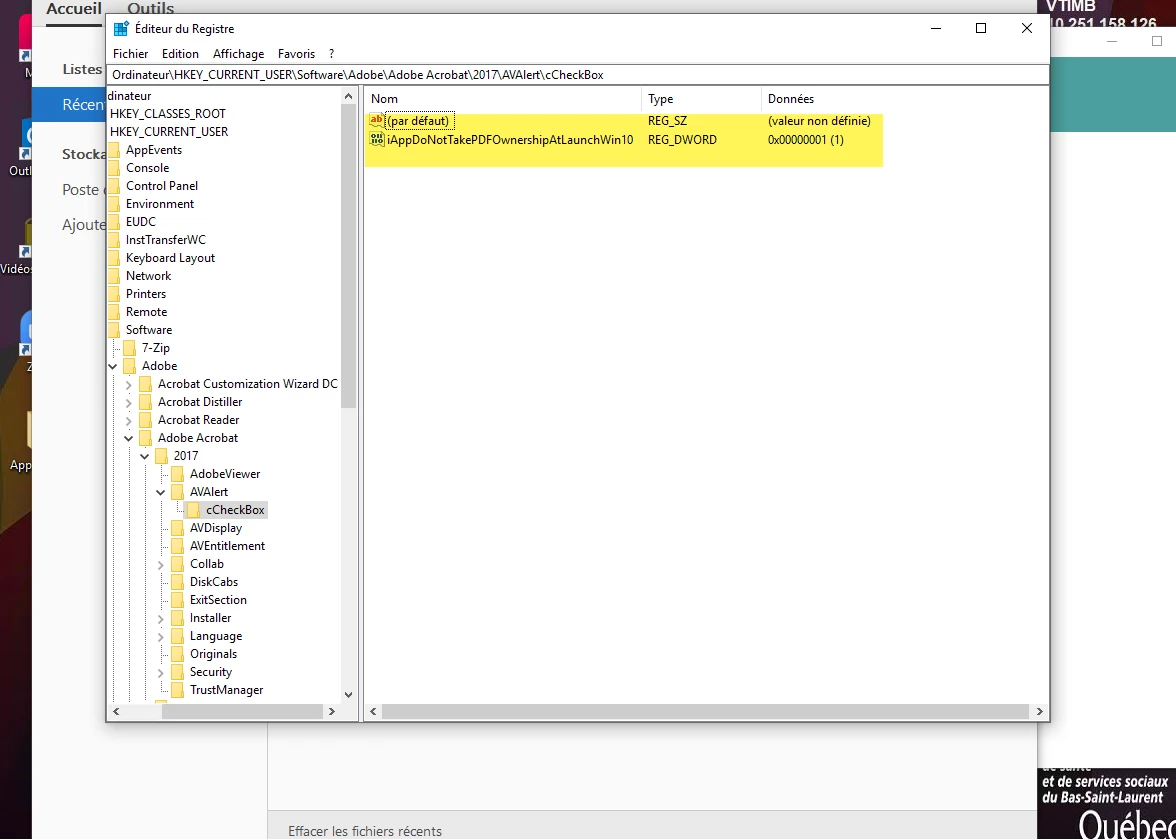The height and width of the screenshot is (839, 1176).
Task: Click the Adobe folder icon
Action: click(129, 366)
